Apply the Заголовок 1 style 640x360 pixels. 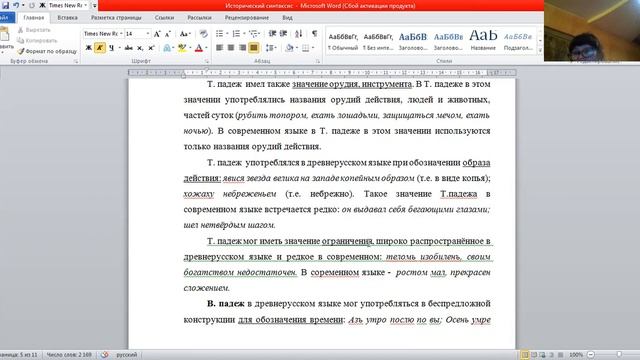point(413,41)
